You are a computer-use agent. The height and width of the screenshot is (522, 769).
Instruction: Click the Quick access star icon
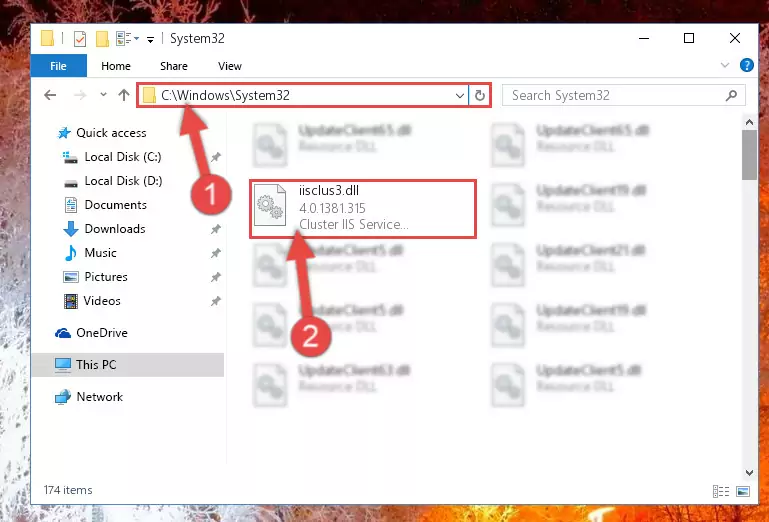64,133
